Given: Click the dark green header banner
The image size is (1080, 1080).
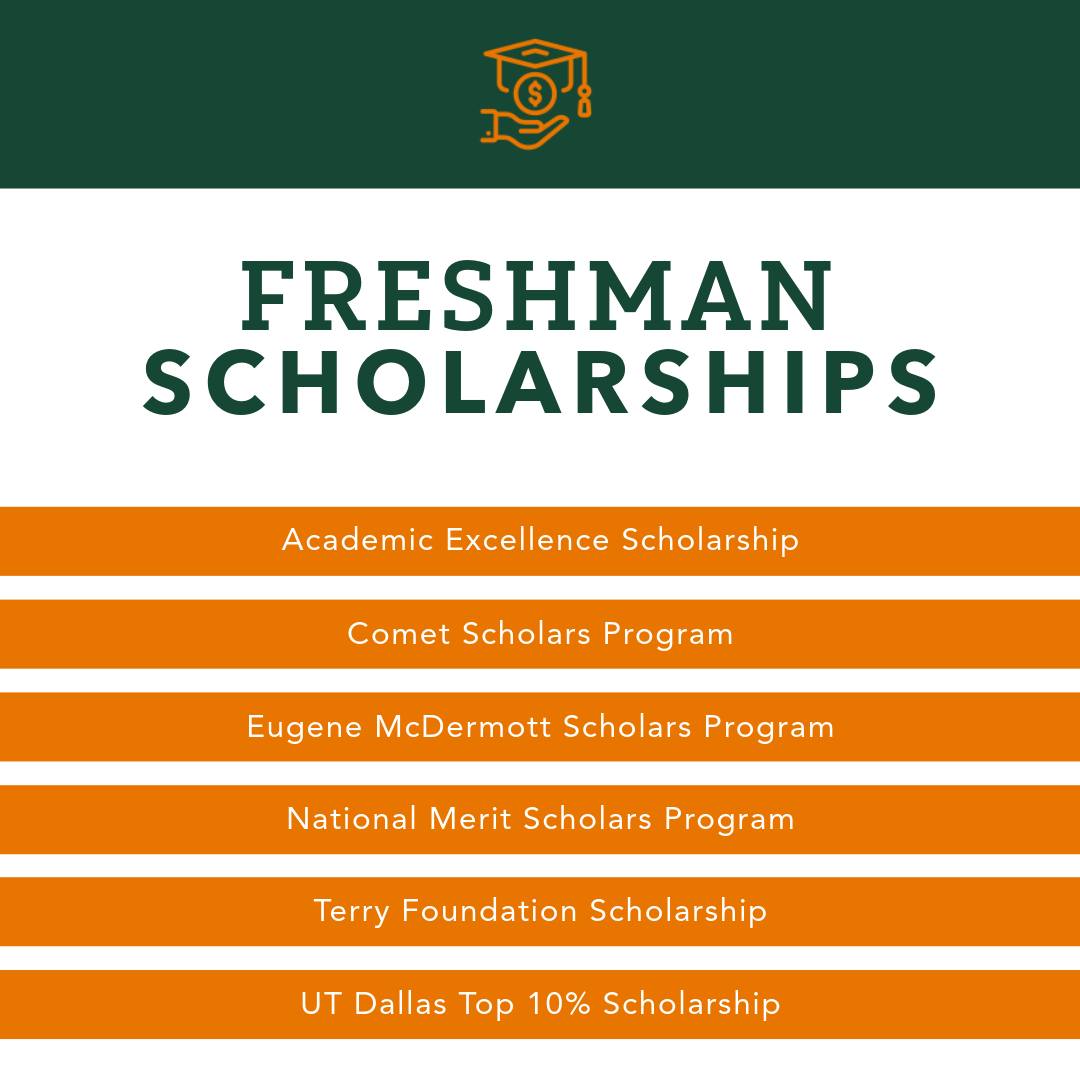Looking at the screenshot, I should click(x=540, y=94).
